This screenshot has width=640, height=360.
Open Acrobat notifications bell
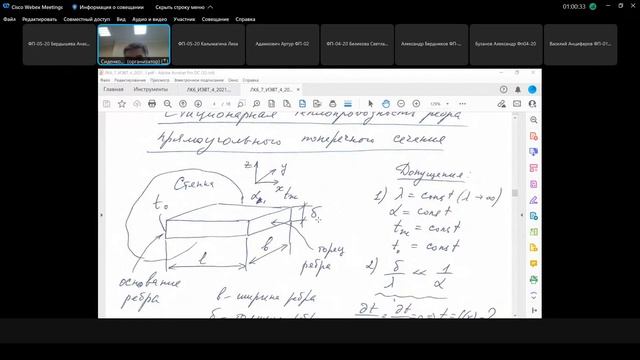518,89
